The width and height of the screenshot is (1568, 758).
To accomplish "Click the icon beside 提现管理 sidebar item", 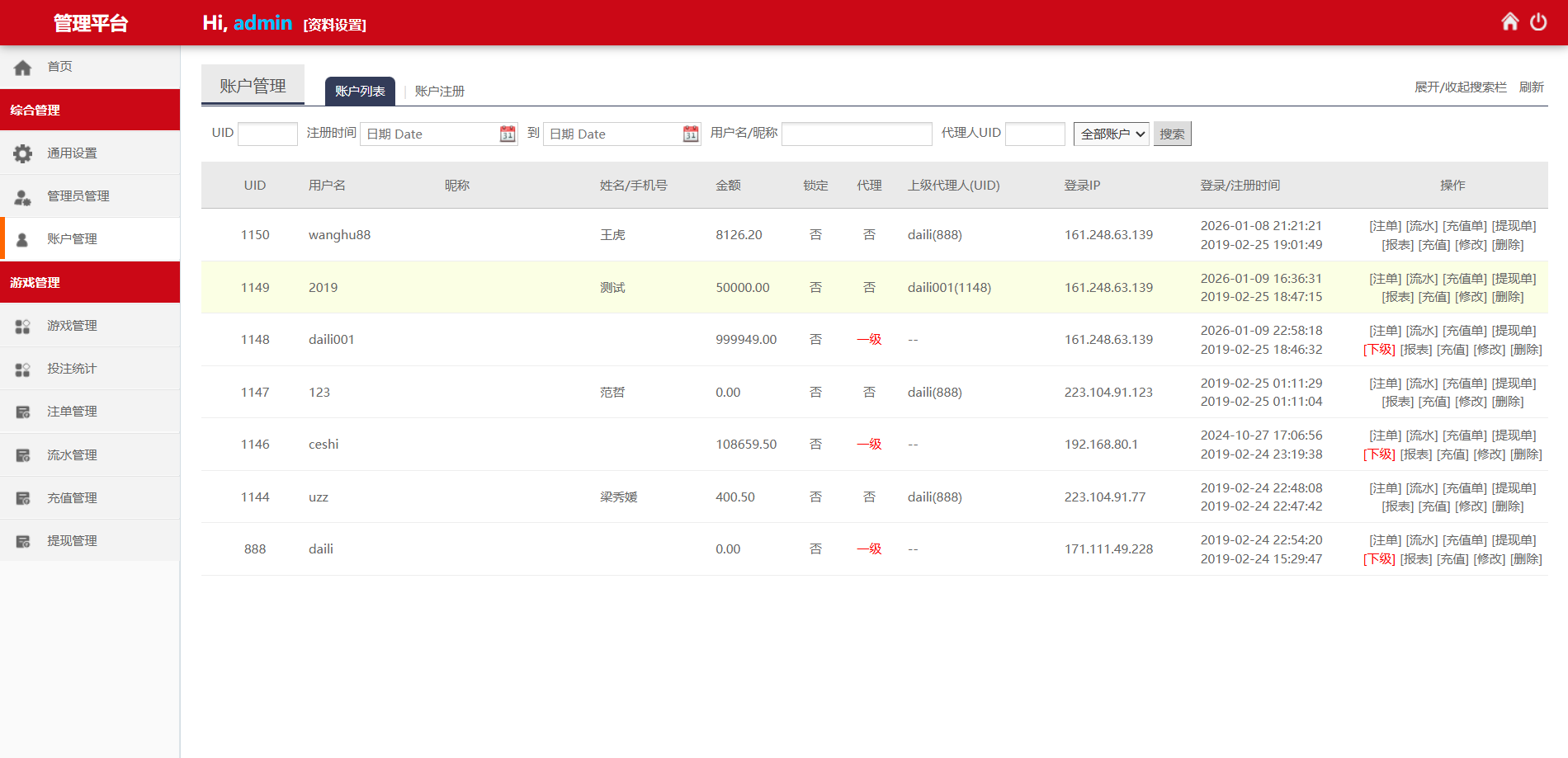I will (x=23, y=541).
